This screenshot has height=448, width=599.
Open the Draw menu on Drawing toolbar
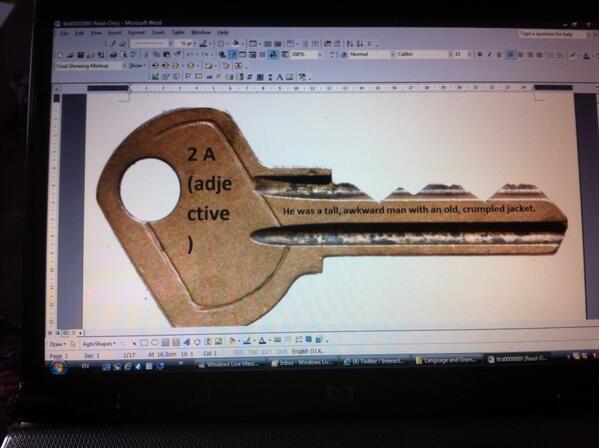click(58, 344)
